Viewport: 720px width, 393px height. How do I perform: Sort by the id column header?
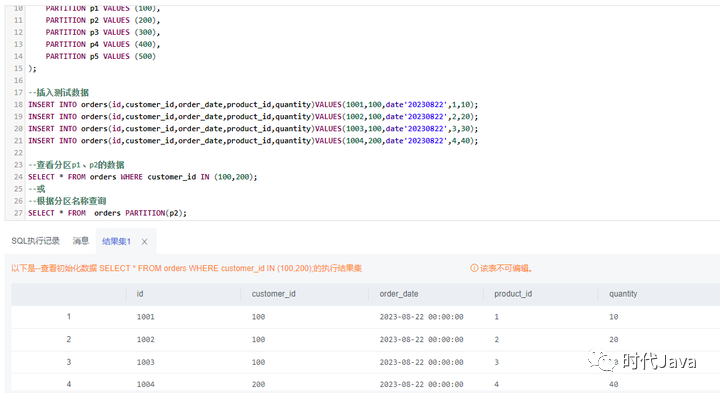click(140, 294)
